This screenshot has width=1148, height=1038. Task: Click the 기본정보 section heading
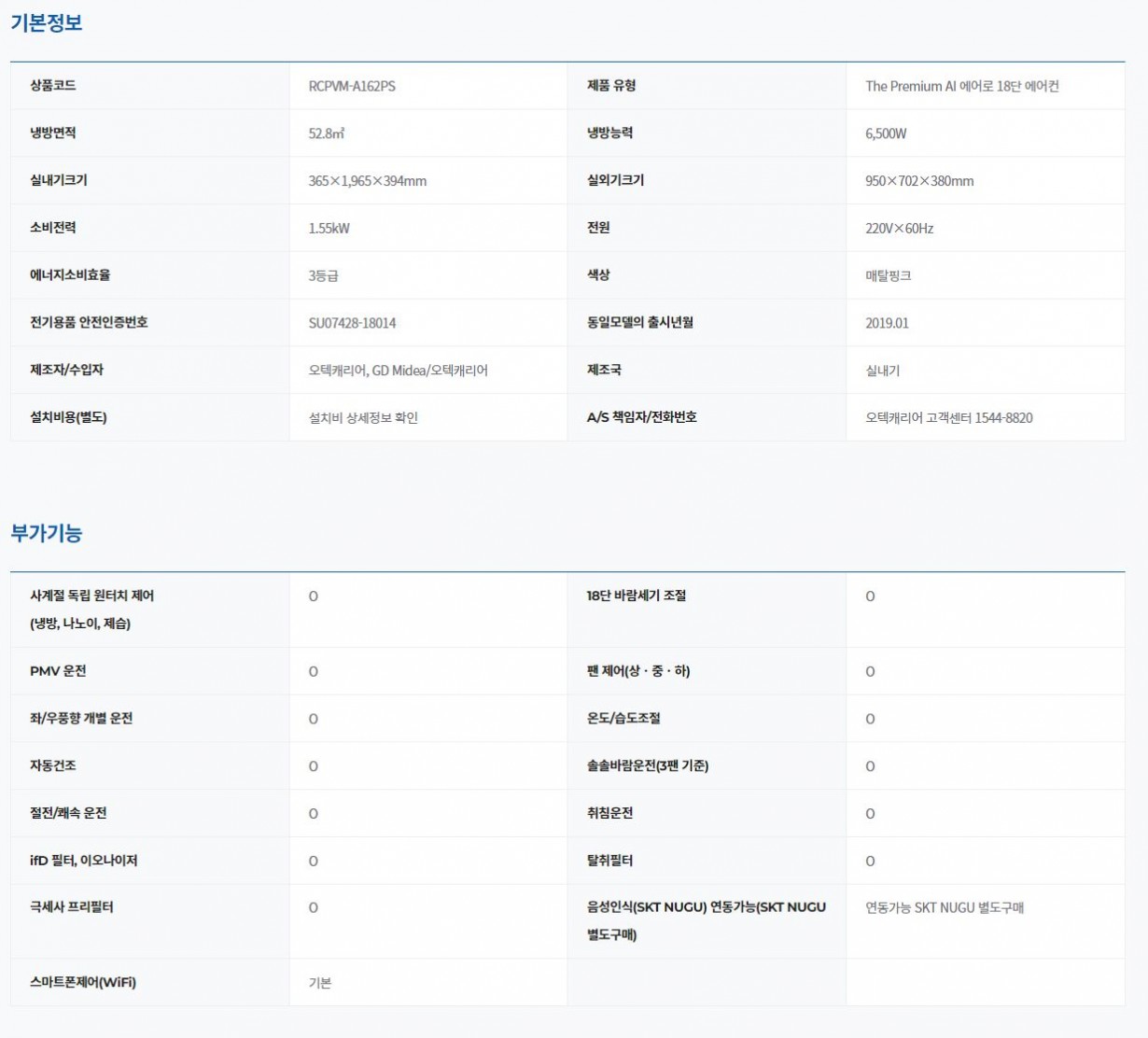47,23
